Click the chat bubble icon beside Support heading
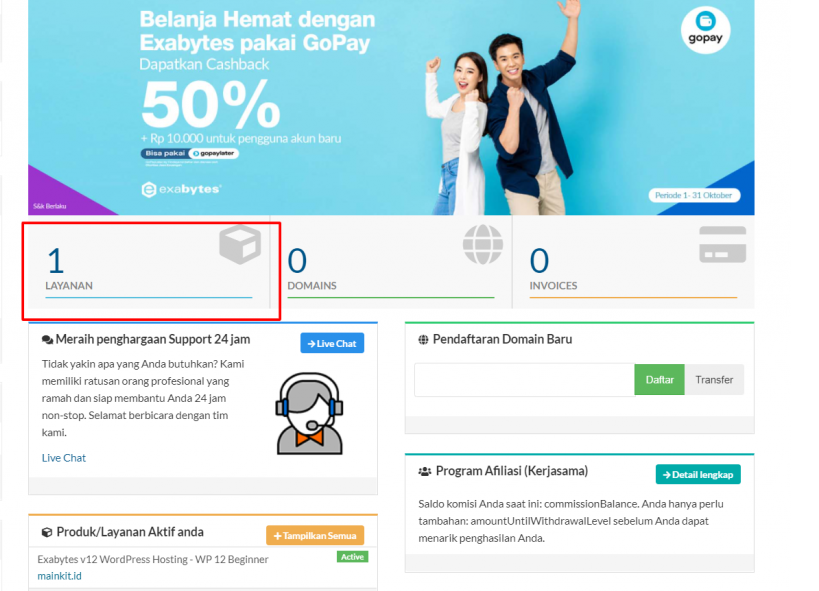 click(47, 340)
